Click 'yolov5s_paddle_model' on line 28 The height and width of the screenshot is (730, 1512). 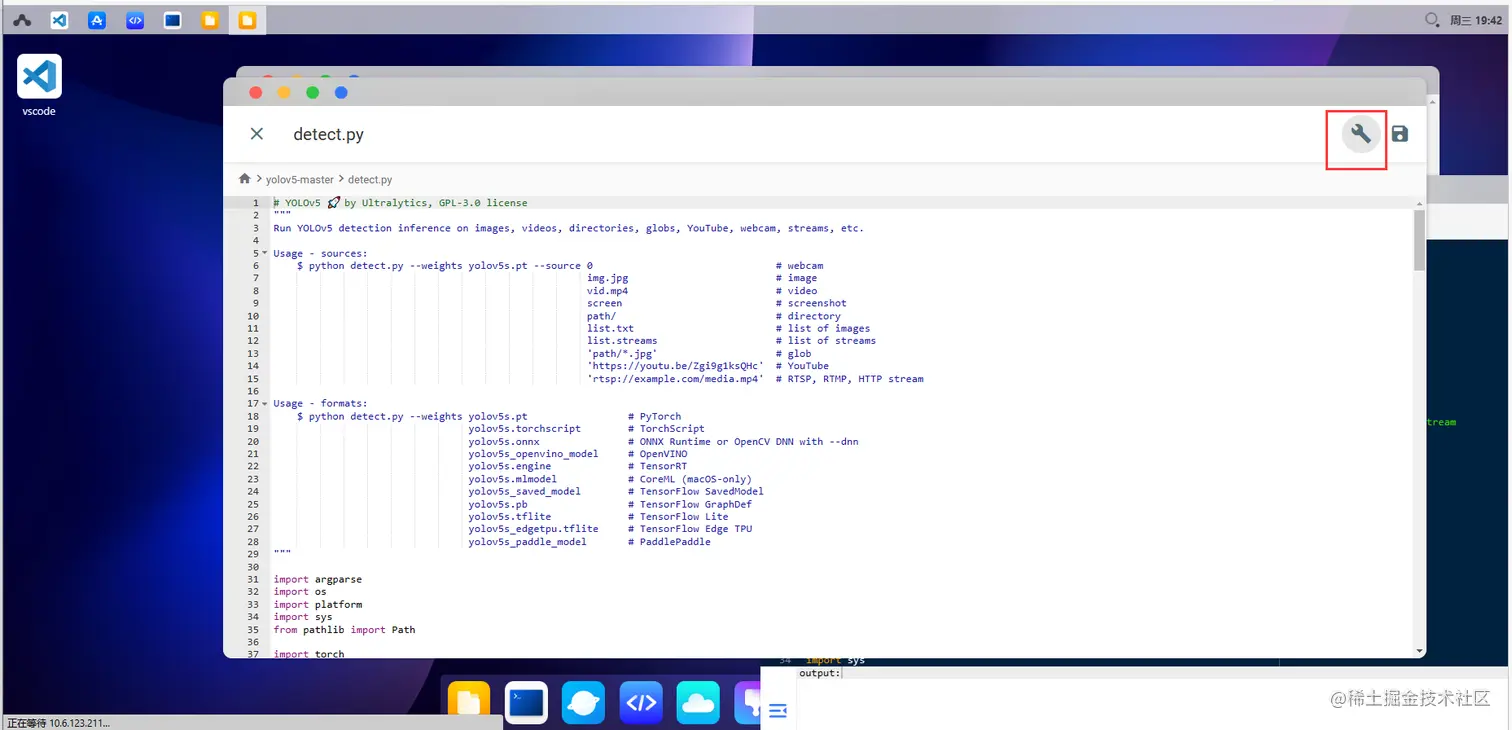click(x=528, y=542)
